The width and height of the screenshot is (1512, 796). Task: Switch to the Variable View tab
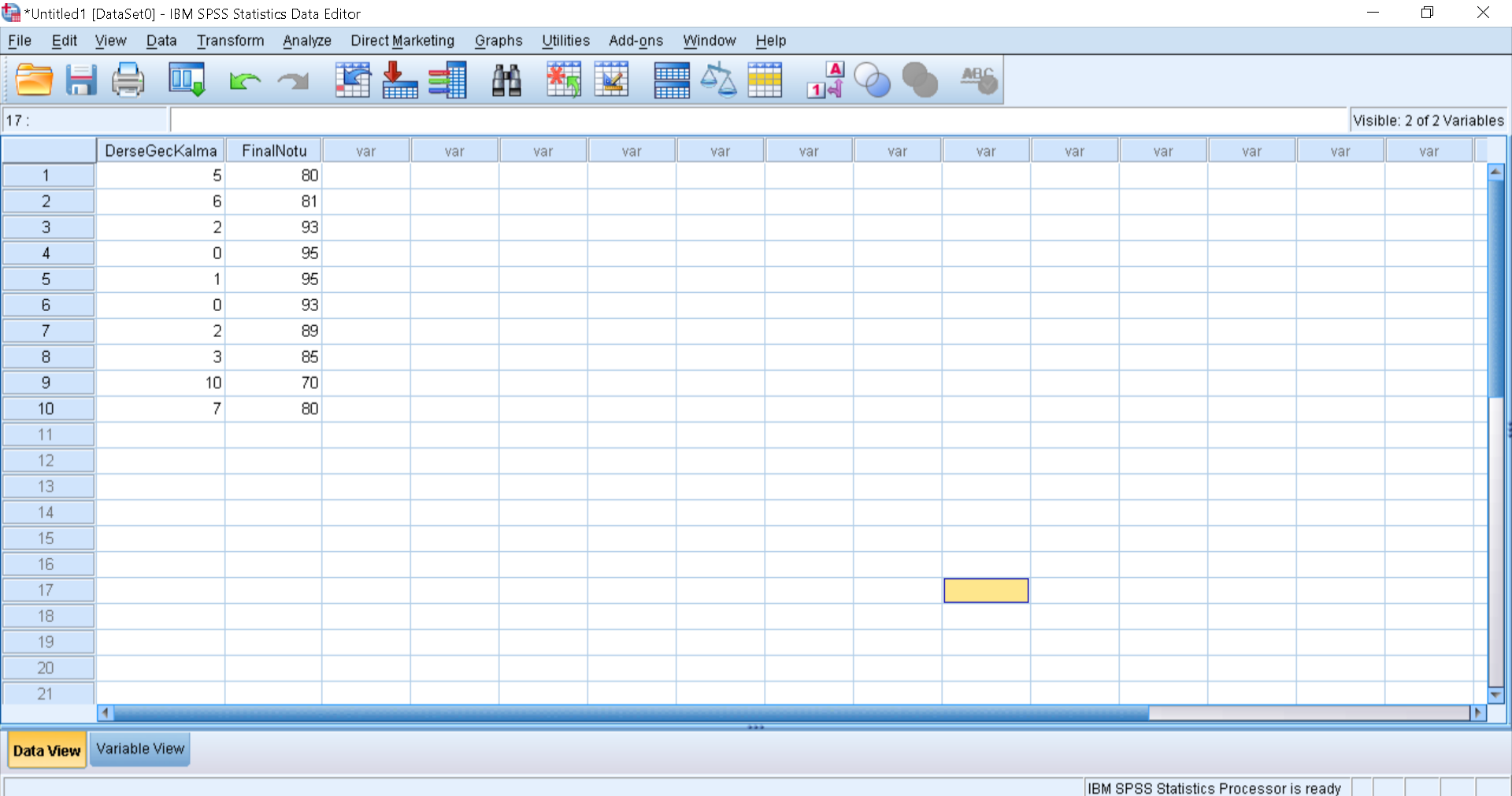click(140, 749)
